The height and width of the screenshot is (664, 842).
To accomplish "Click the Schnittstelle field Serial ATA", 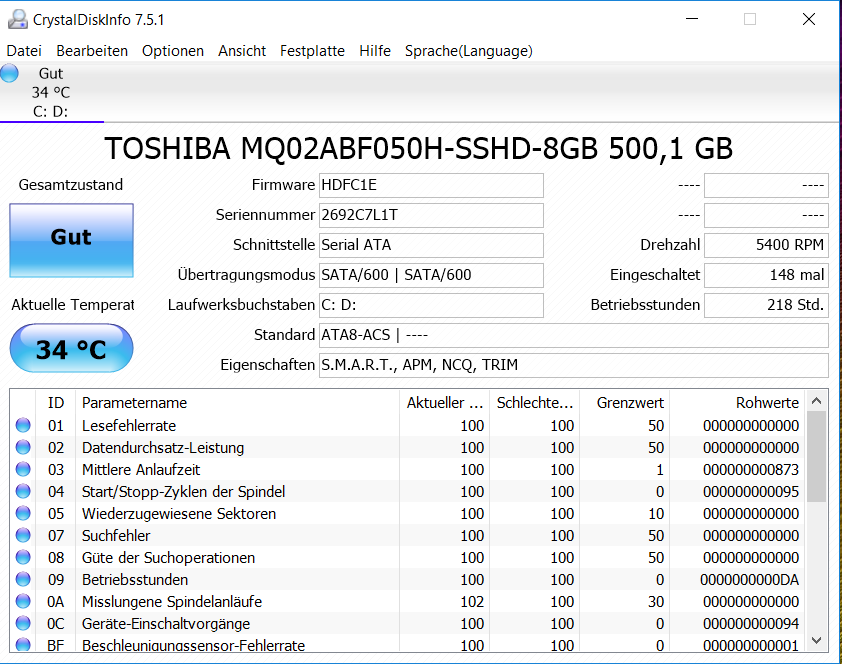I will 431,245.
